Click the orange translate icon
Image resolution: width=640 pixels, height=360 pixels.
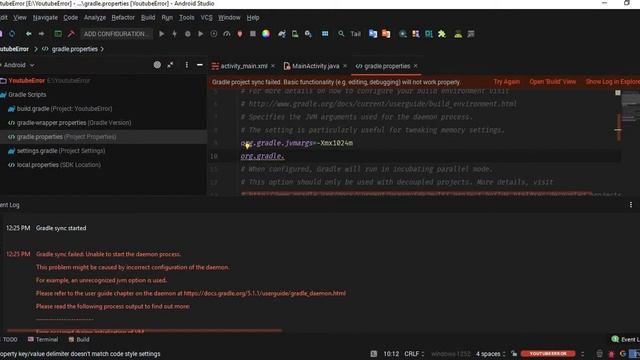386,34
